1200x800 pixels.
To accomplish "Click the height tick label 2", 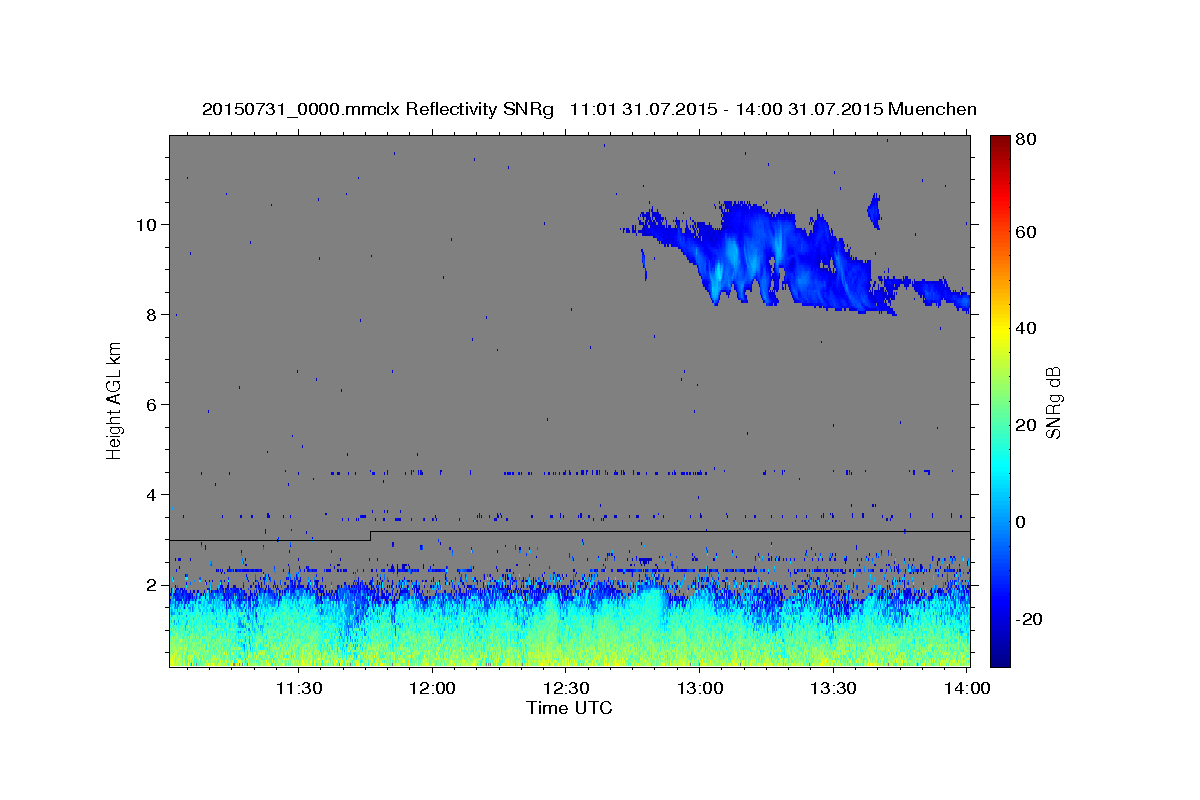I will [x=153, y=584].
